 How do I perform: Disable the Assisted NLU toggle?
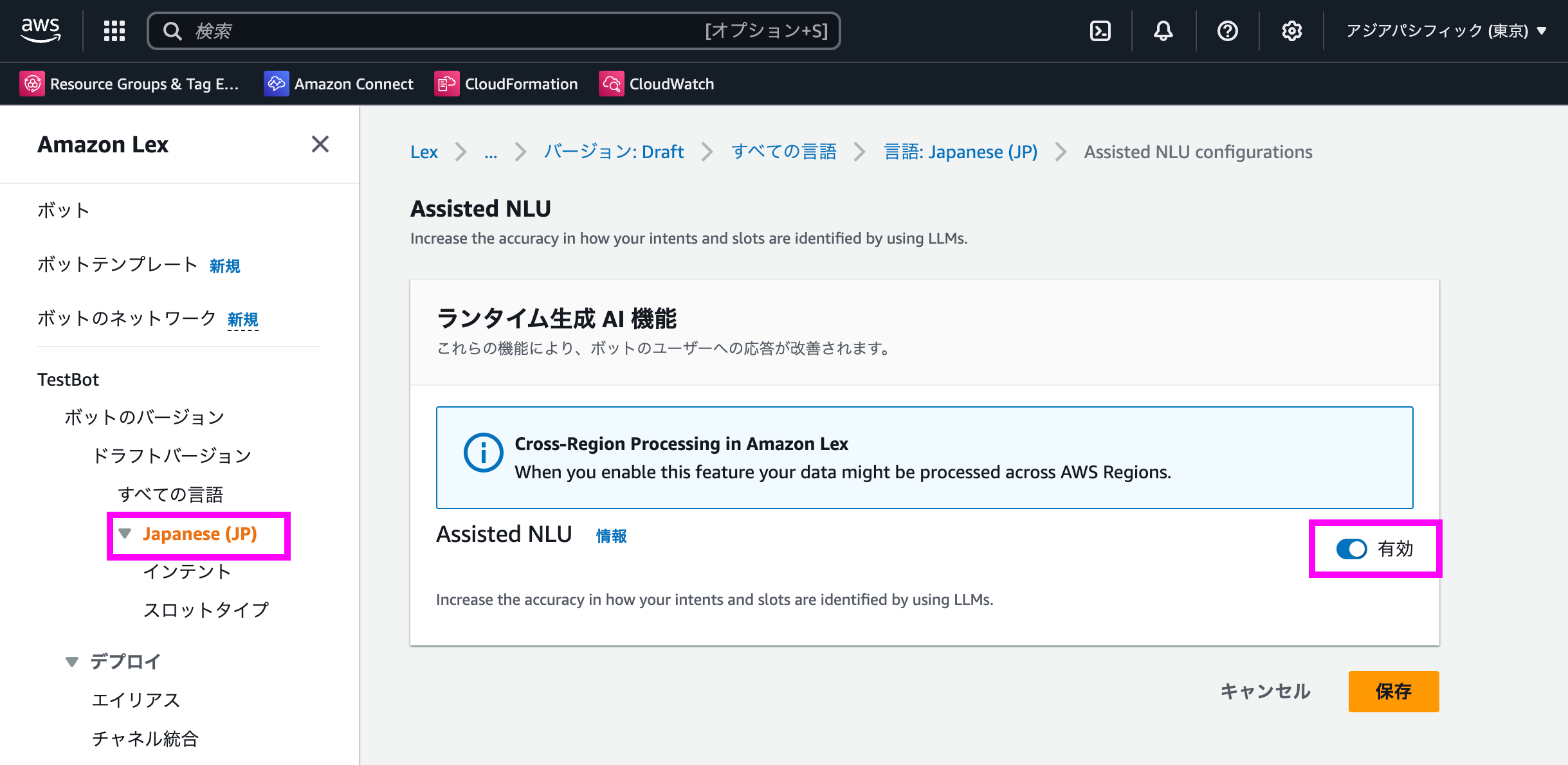(x=1351, y=548)
